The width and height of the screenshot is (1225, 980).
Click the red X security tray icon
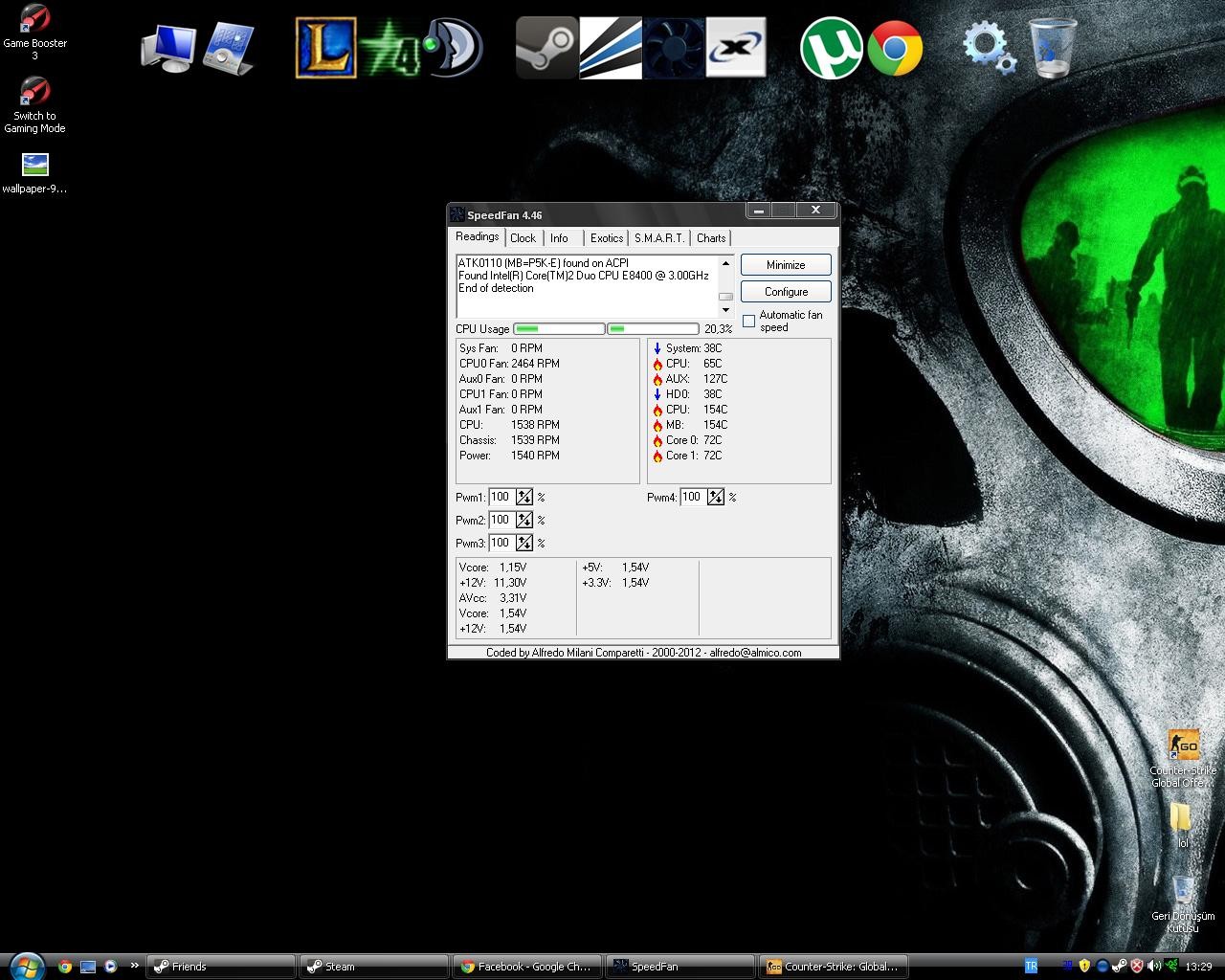point(1136,967)
